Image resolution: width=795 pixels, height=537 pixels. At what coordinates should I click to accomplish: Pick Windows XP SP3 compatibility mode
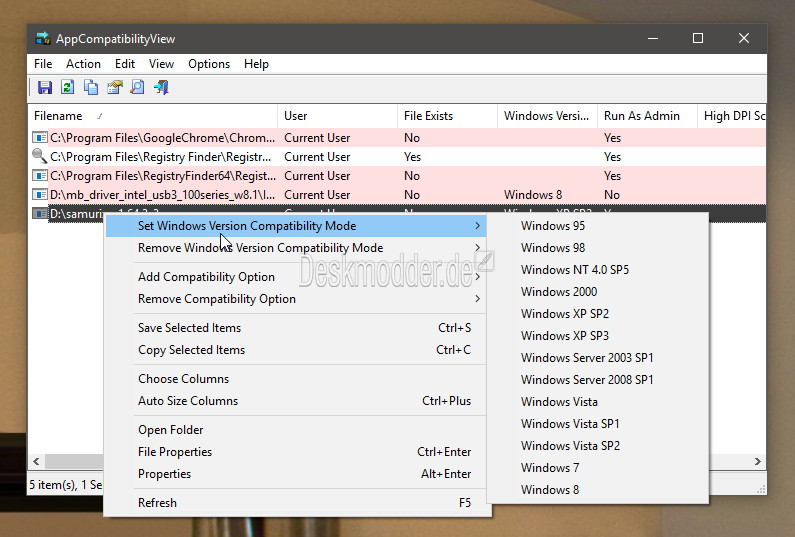click(x=597, y=336)
